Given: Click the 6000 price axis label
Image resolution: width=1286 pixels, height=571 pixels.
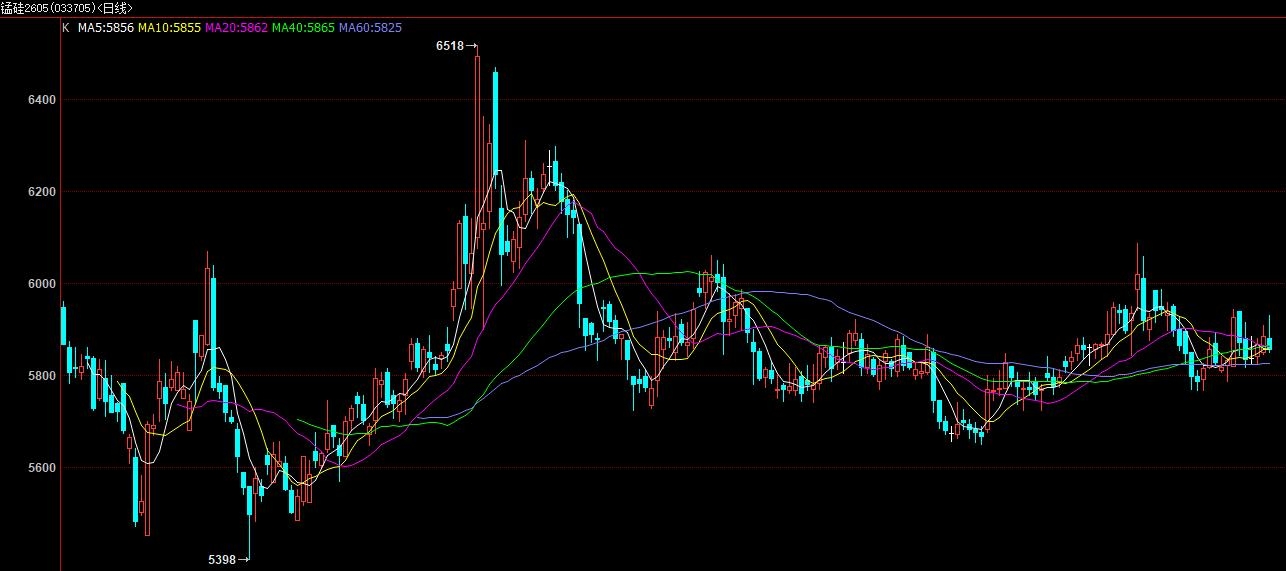Looking at the screenshot, I should coord(41,284).
